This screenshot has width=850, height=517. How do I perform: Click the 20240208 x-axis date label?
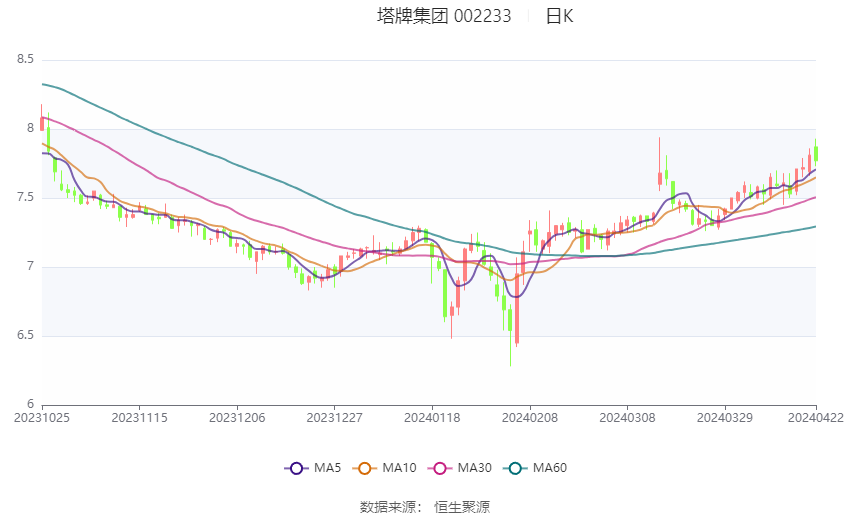pyautogui.click(x=530, y=418)
